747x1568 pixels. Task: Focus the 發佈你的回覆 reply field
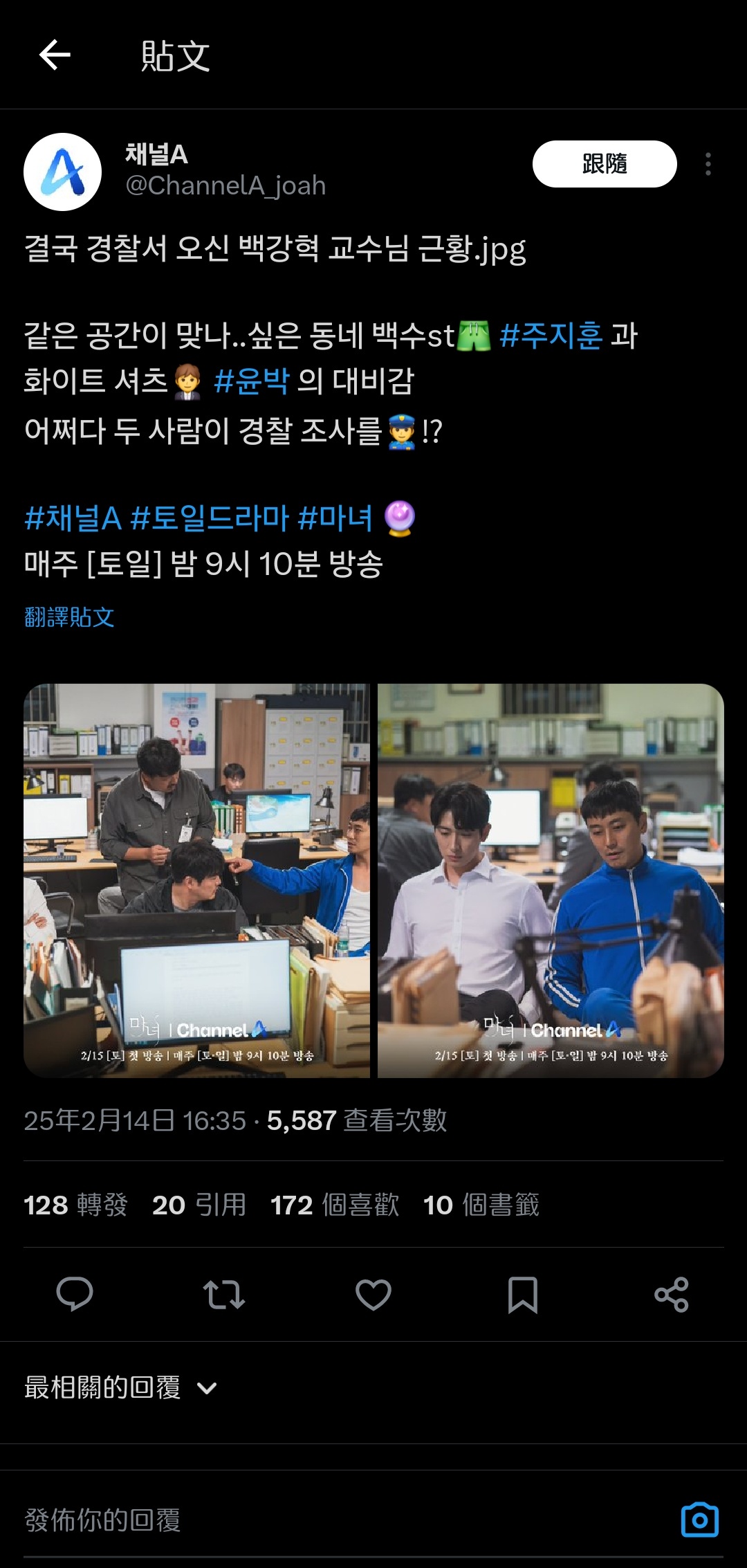pyautogui.click(x=346, y=1520)
